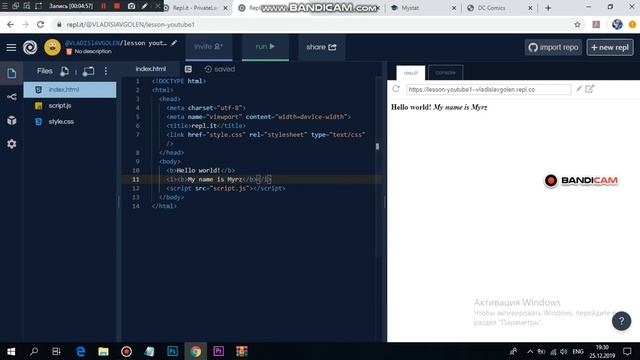Screen dimensions: 640x360
Task: Select the index.html editor tab
Action: click(x=151, y=69)
